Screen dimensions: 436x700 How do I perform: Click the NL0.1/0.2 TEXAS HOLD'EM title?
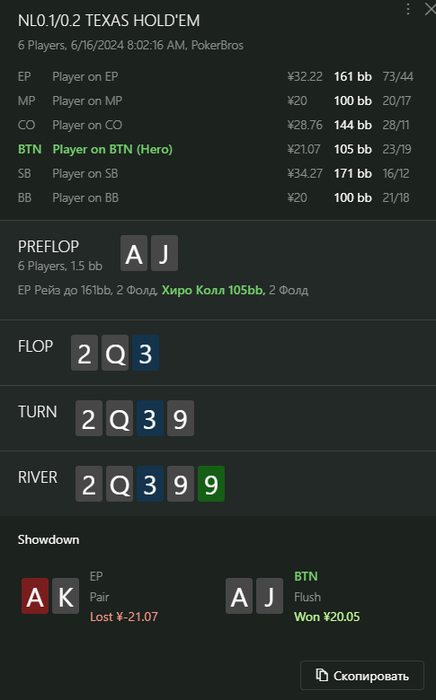pyautogui.click(x=109, y=21)
